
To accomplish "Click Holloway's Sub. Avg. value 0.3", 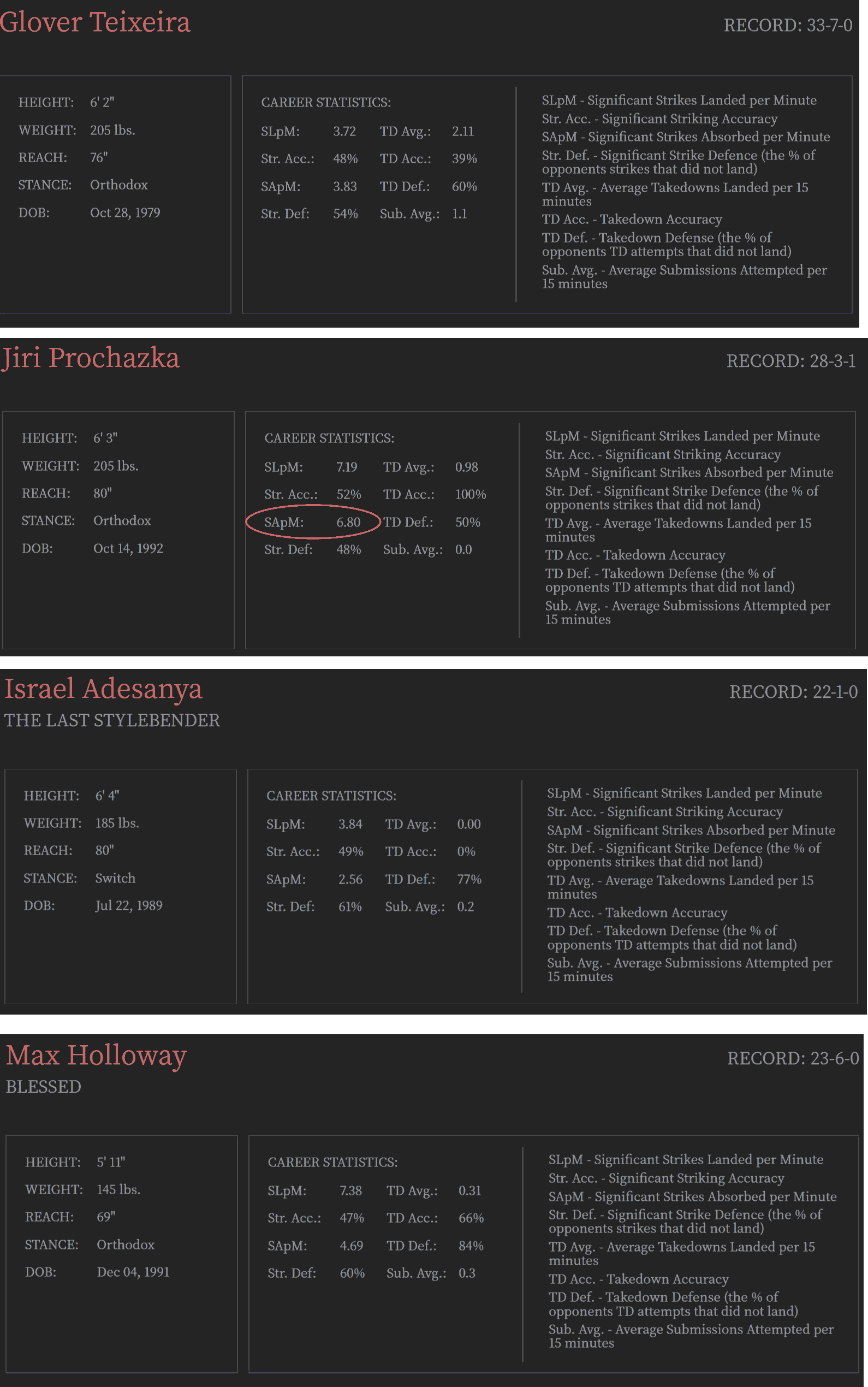I will [x=467, y=1273].
